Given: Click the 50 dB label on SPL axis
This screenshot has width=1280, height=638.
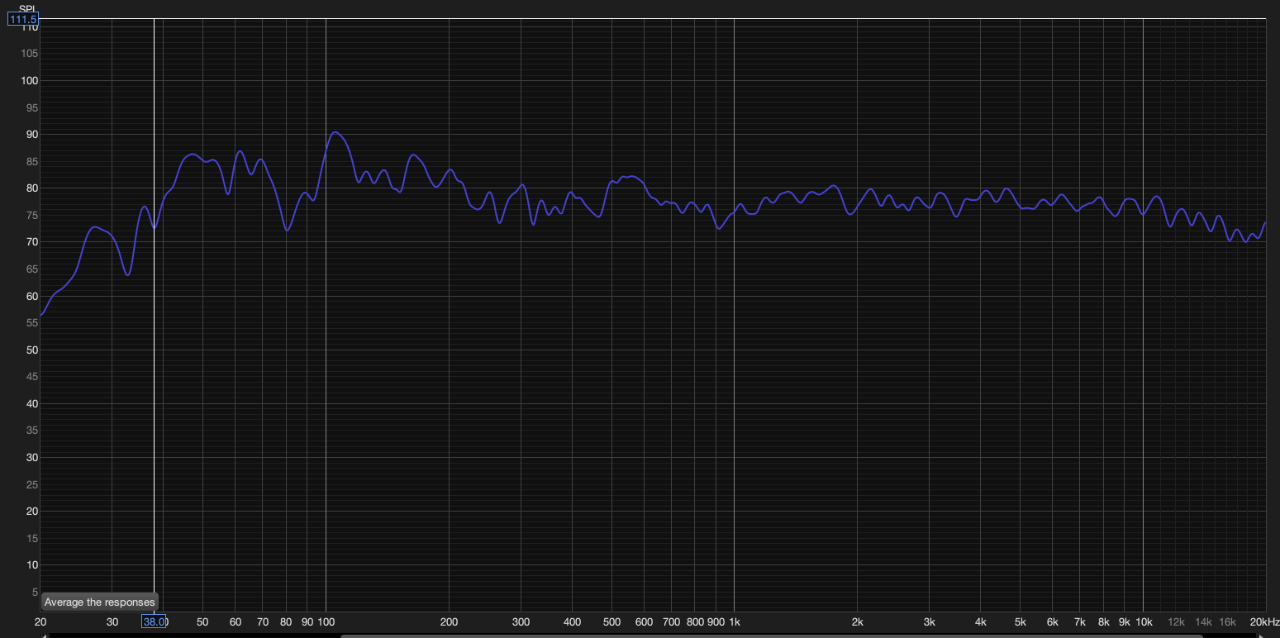Looking at the screenshot, I should (30, 350).
